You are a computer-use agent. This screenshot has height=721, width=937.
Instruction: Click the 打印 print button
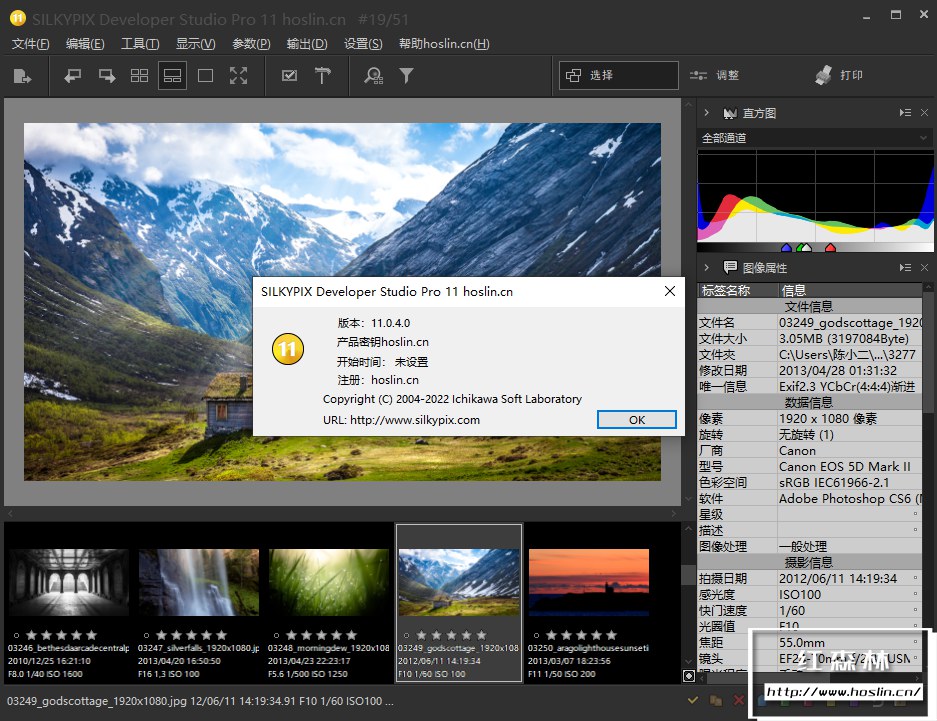click(839, 76)
